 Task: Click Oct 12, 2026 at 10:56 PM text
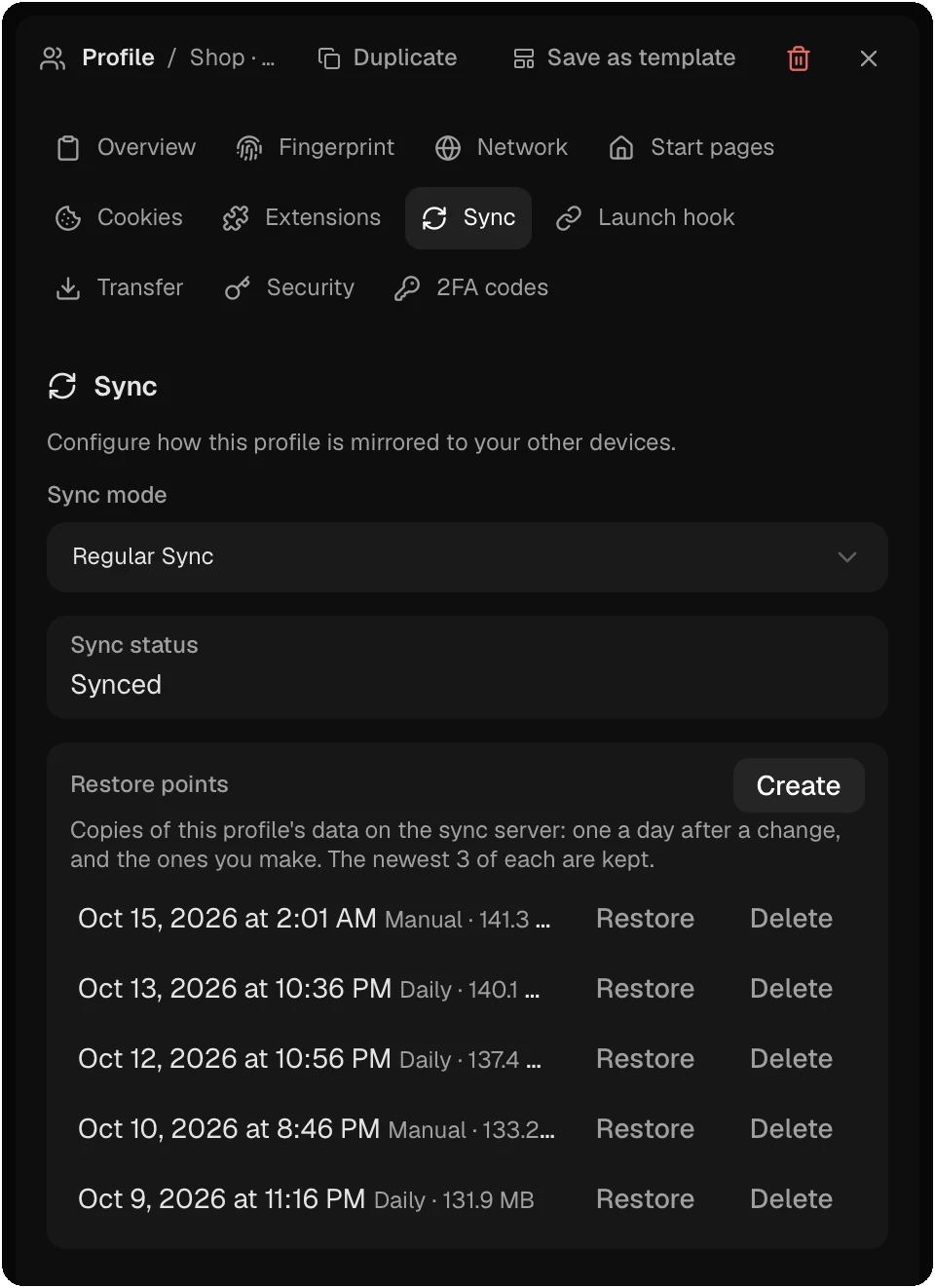[235, 1059]
